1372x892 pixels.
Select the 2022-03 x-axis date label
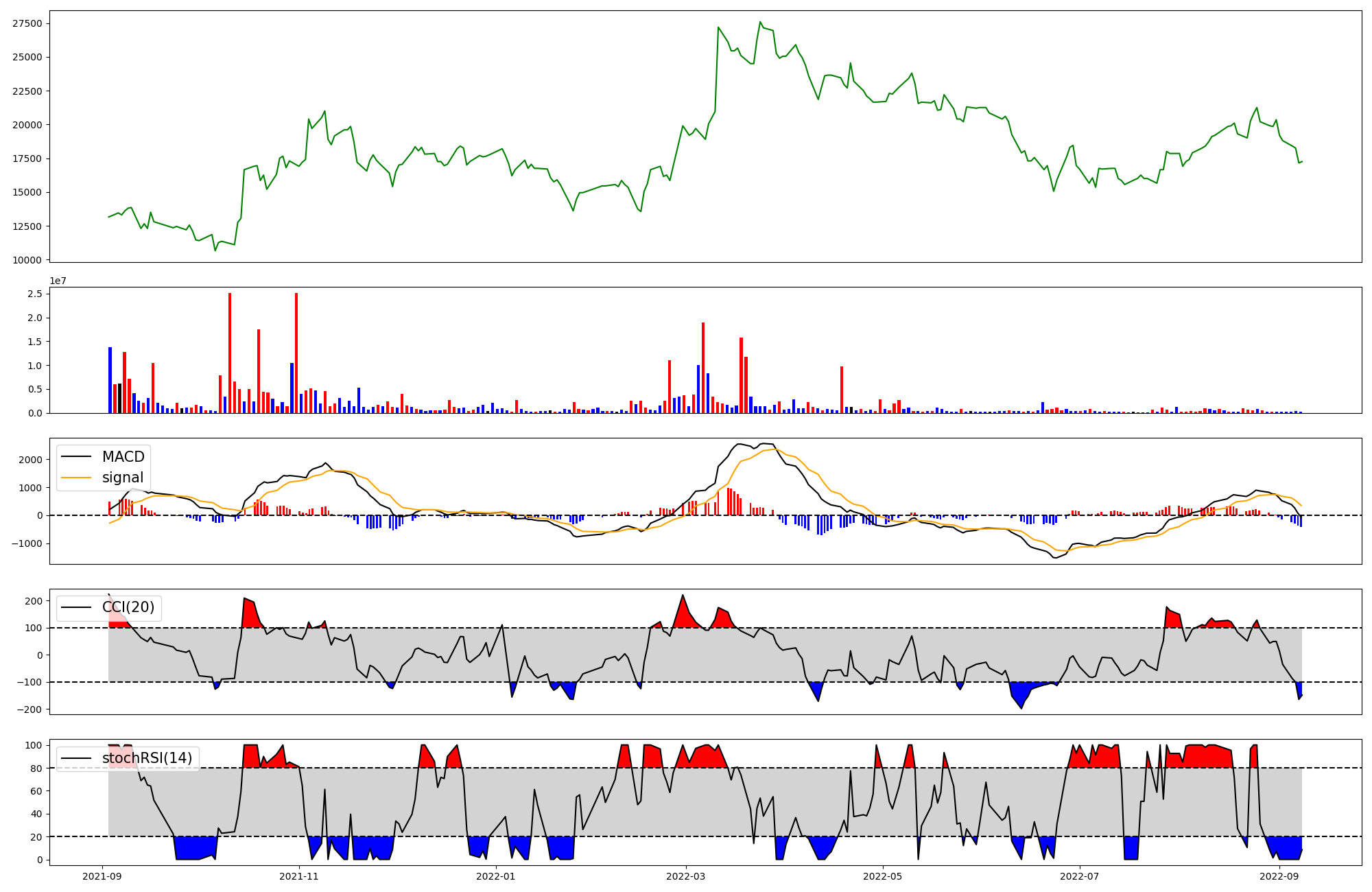click(686, 876)
